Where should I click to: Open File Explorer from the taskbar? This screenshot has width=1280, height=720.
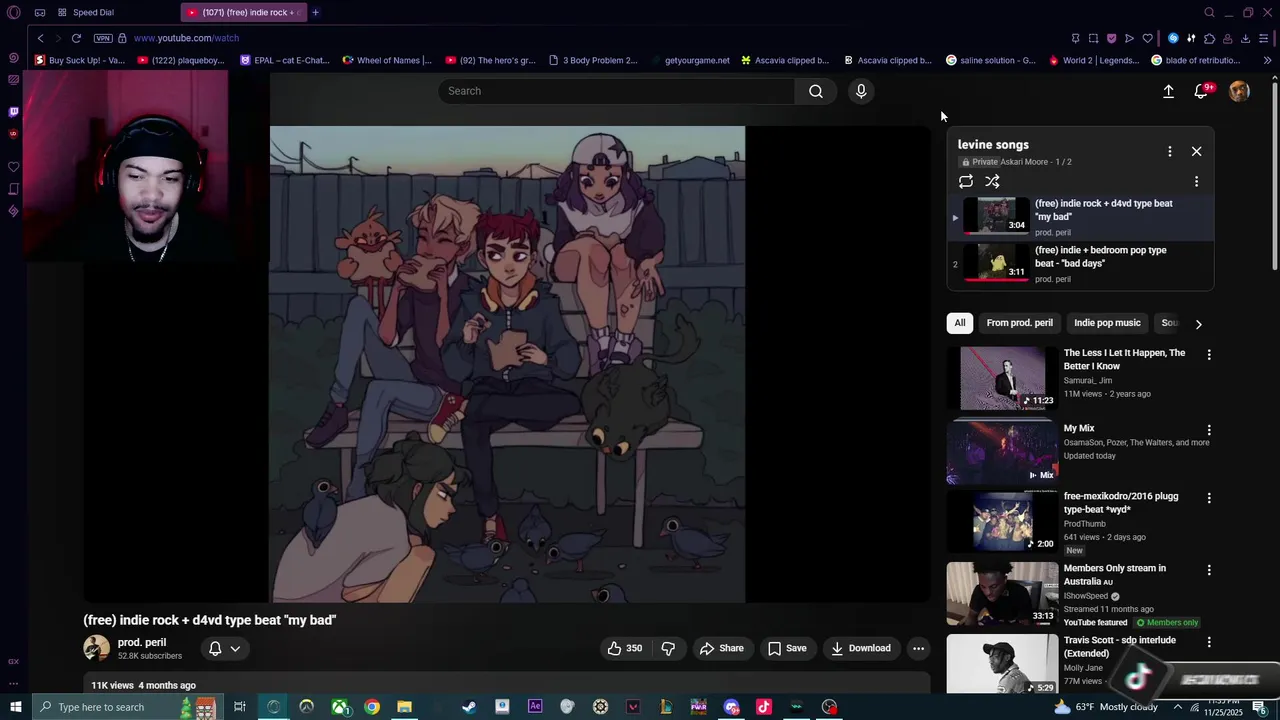point(404,707)
